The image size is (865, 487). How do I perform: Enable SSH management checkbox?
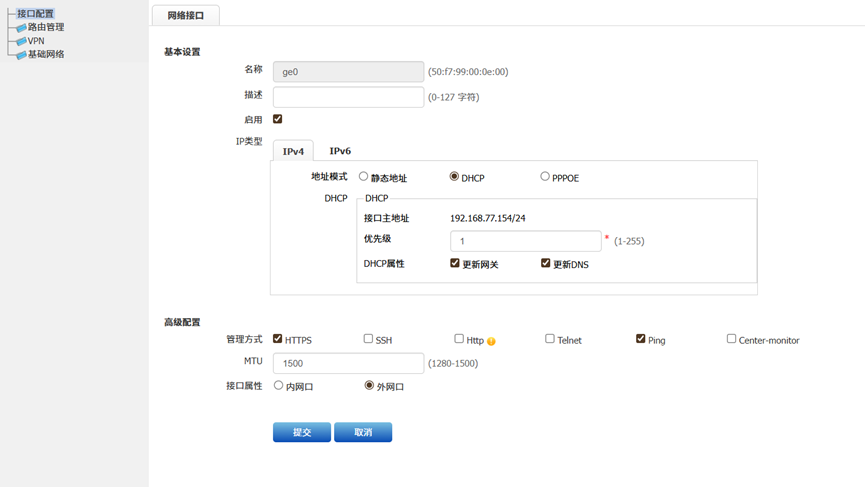pos(368,339)
